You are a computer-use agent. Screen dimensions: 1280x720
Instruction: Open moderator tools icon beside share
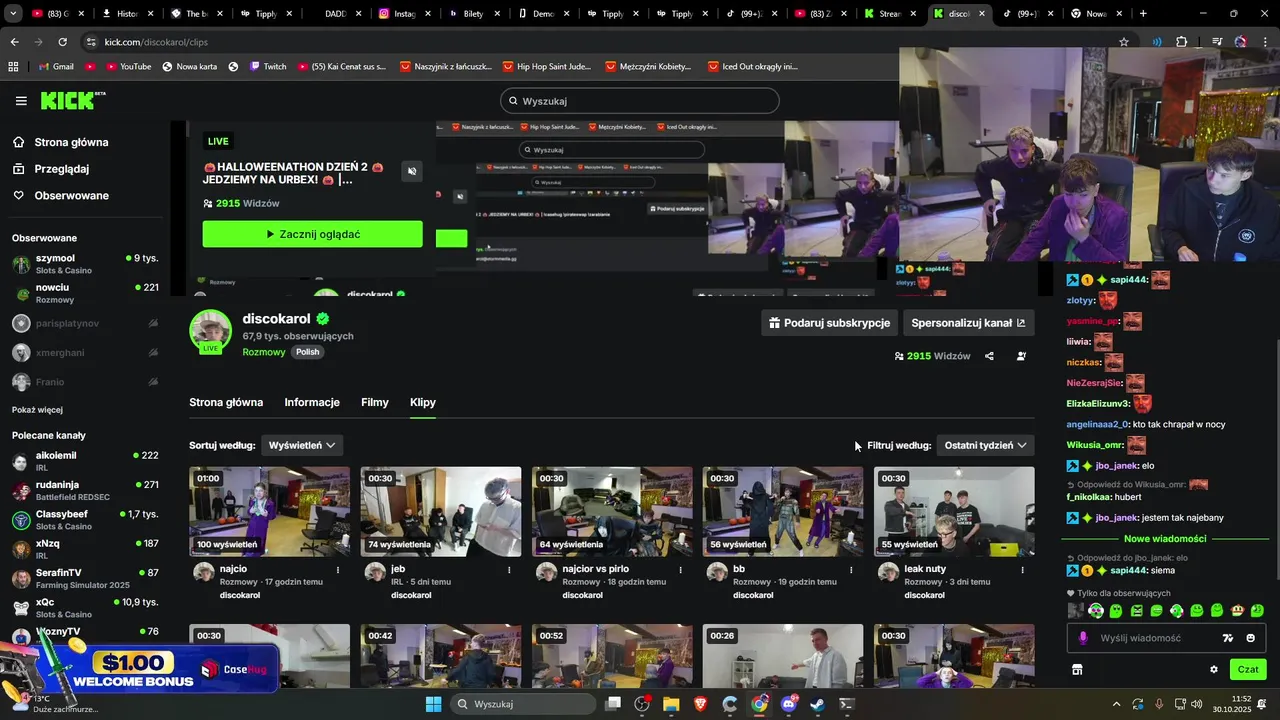click(1021, 356)
